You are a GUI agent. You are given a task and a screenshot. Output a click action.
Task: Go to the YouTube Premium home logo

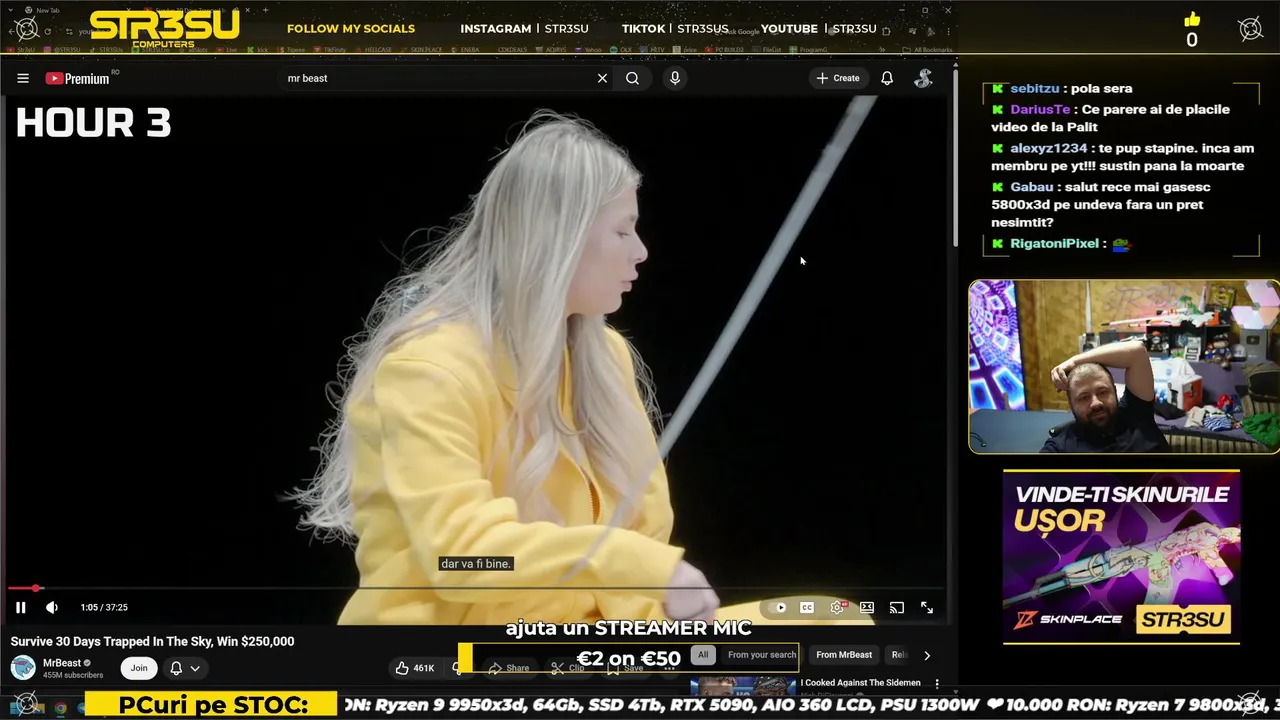[x=77, y=78]
